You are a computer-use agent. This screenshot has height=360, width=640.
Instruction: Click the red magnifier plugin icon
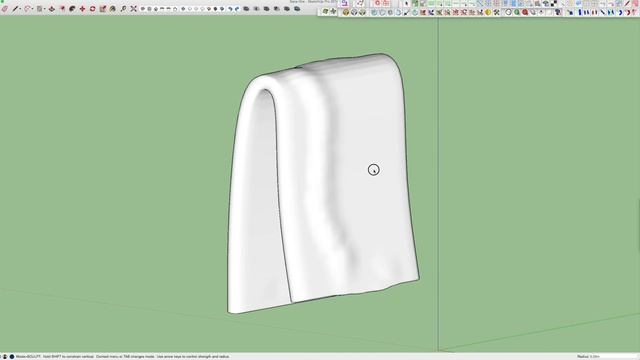coord(525,13)
